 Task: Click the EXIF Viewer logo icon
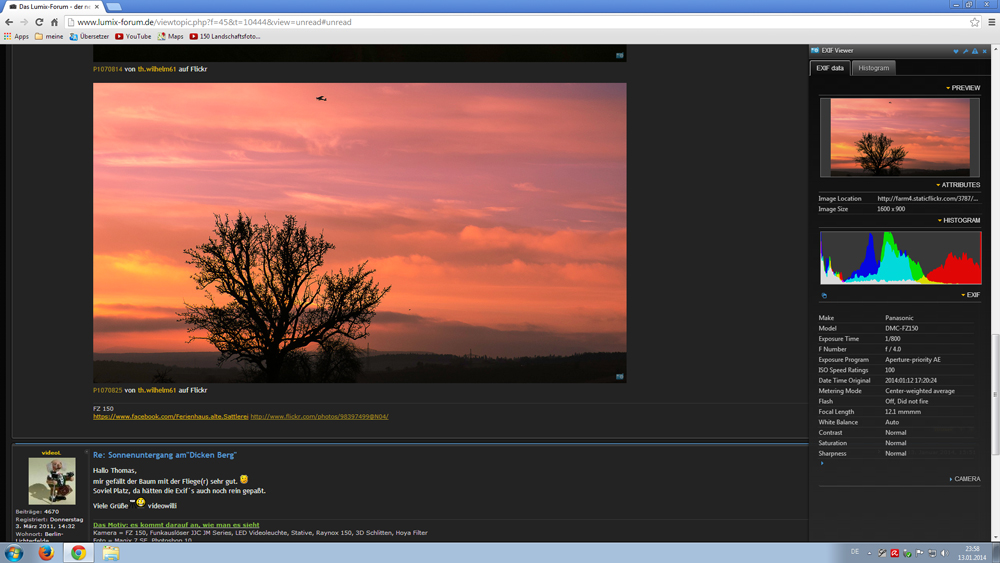[814, 50]
